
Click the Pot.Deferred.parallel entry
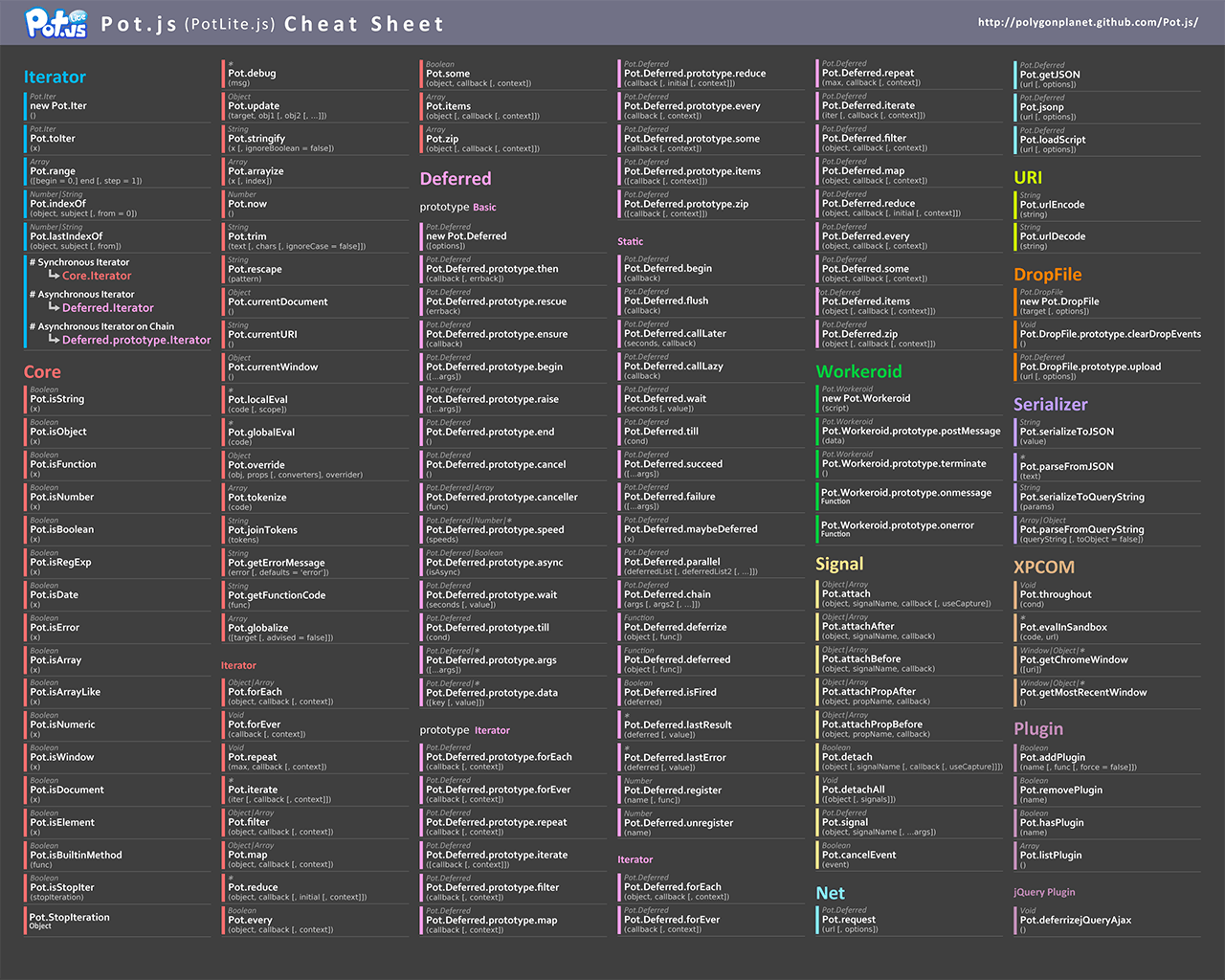coord(713,562)
